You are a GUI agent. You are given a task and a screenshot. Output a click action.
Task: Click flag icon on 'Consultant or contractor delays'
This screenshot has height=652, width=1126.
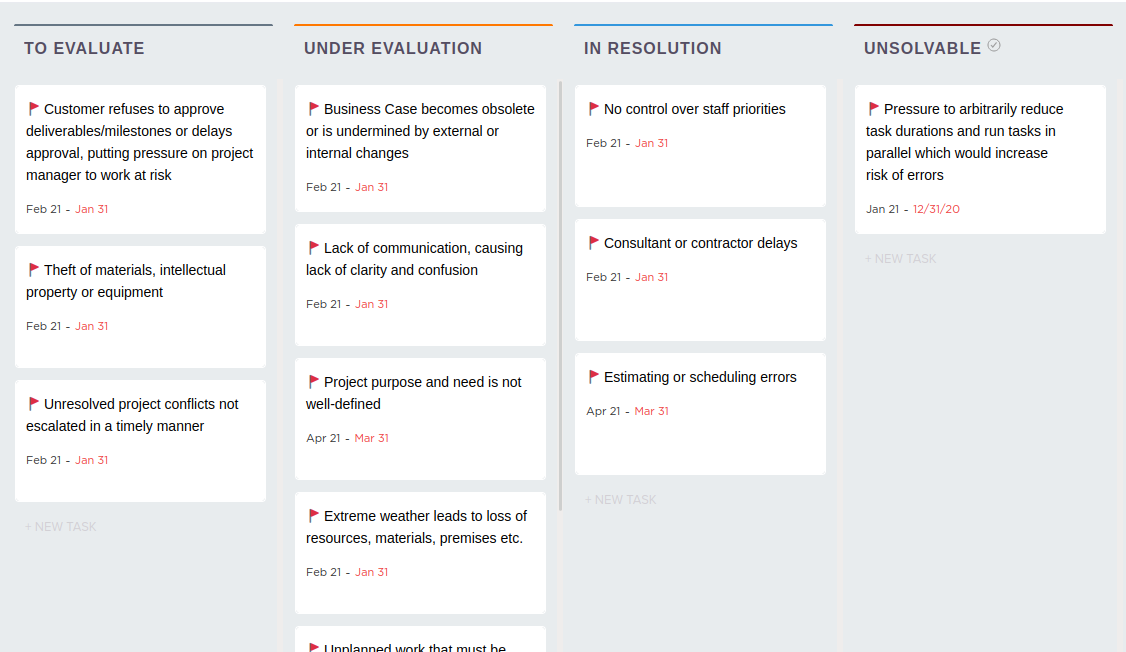point(594,243)
